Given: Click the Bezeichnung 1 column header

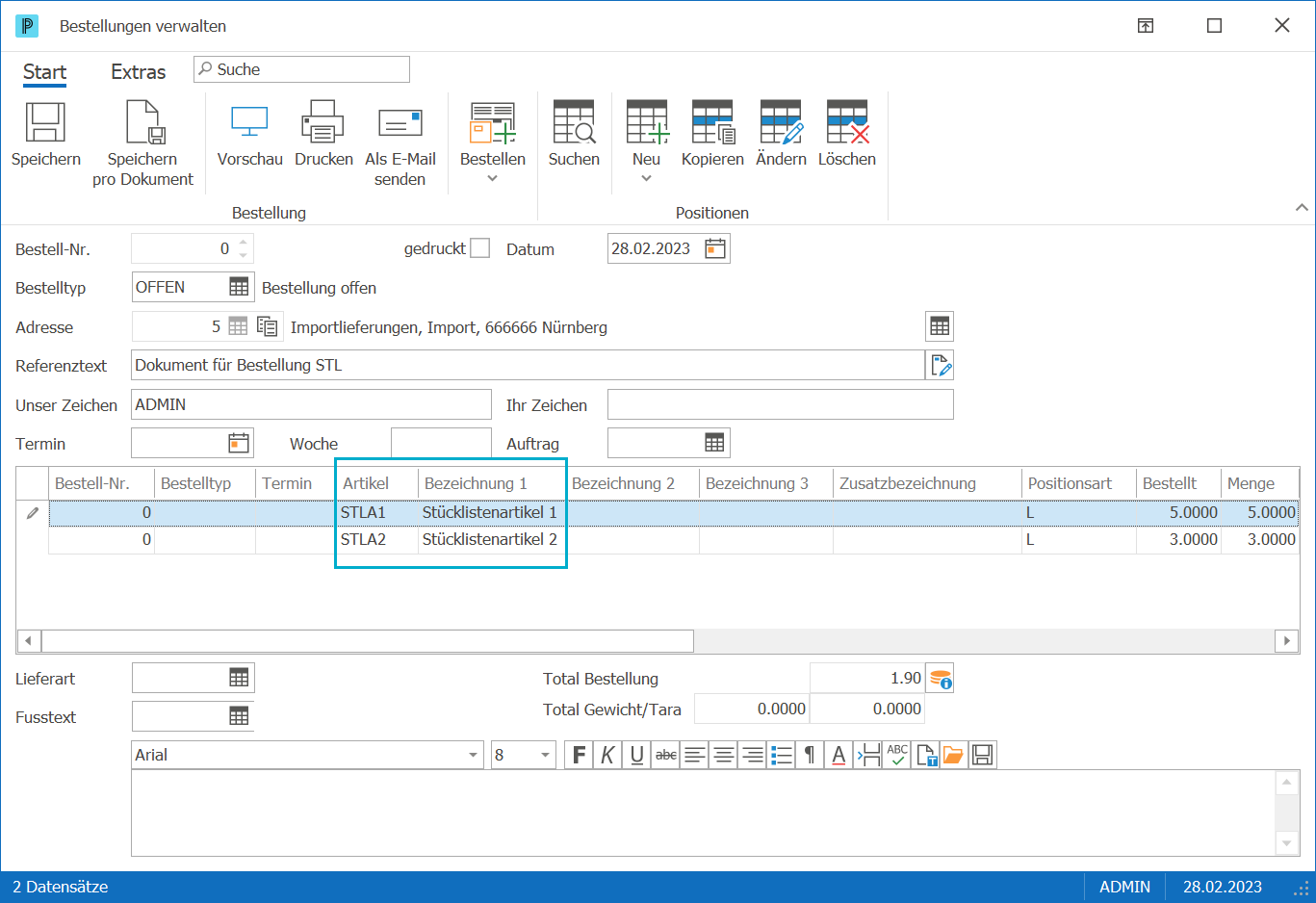Looking at the screenshot, I should click(x=492, y=483).
